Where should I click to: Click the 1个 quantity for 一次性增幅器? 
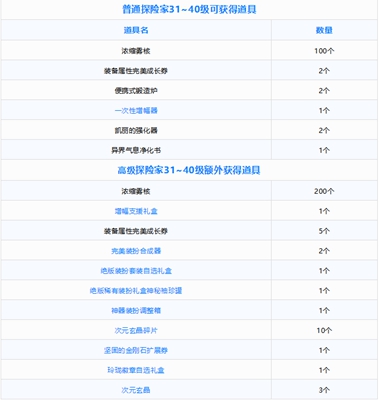pos(324,110)
